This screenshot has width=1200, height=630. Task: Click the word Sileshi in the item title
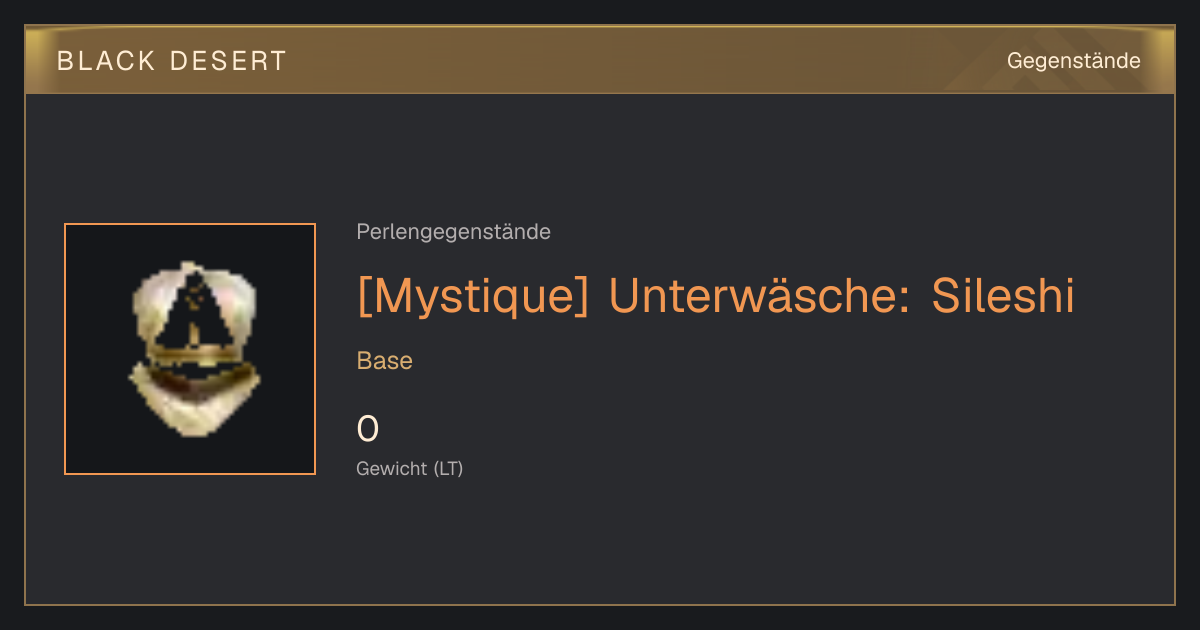(x=1003, y=296)
